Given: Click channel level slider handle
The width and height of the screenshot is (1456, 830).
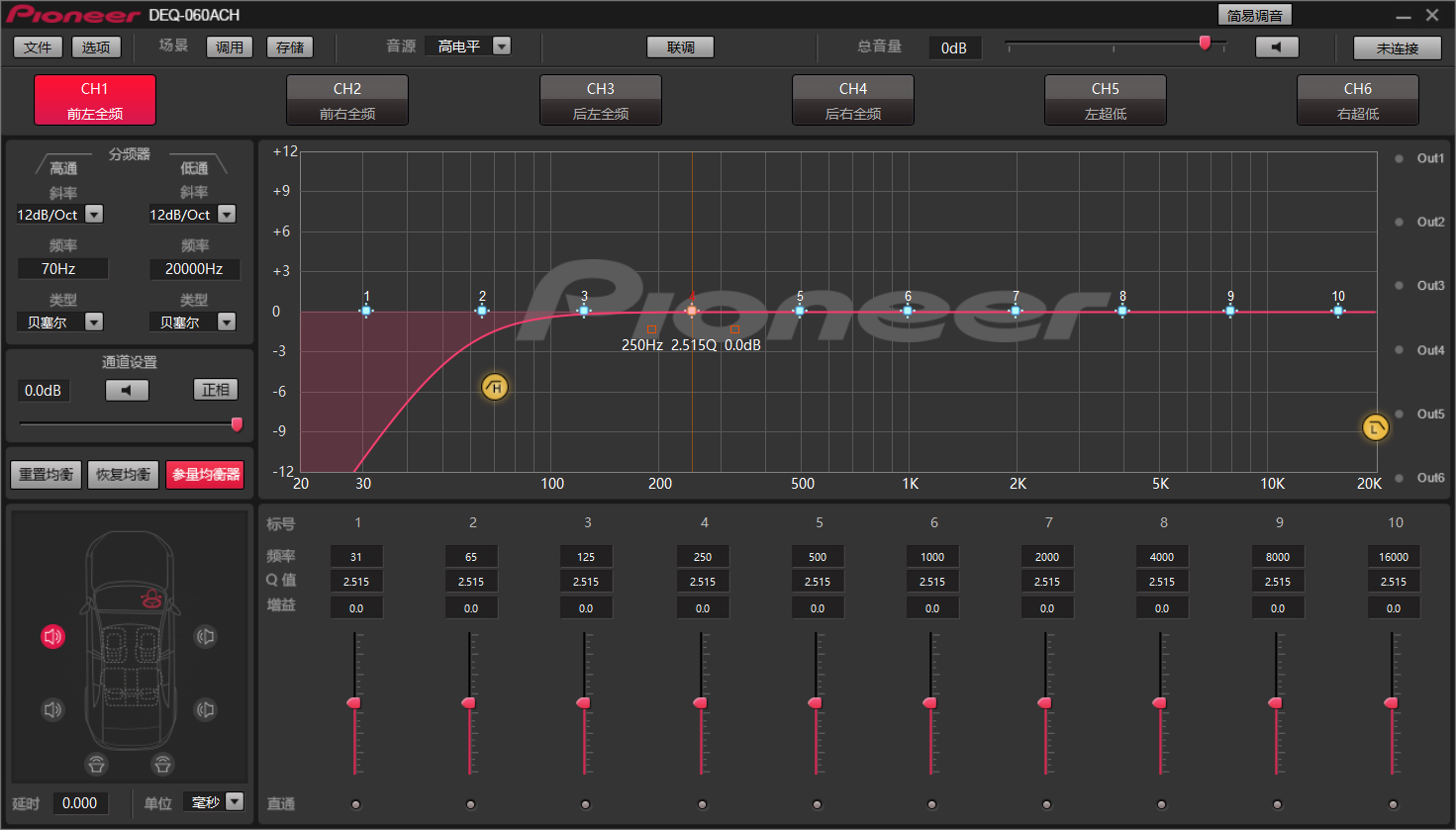Looking at the screenshot, I should [237, 423].
